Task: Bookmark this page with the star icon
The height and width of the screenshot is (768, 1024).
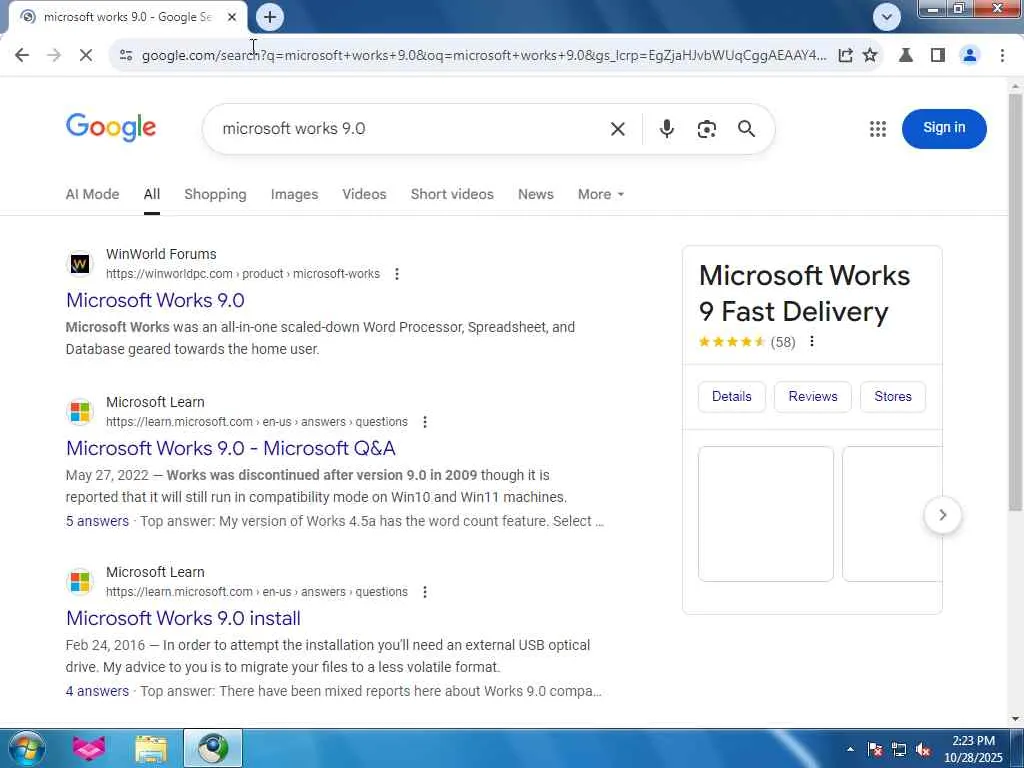Action: click(x=870, y=56)
